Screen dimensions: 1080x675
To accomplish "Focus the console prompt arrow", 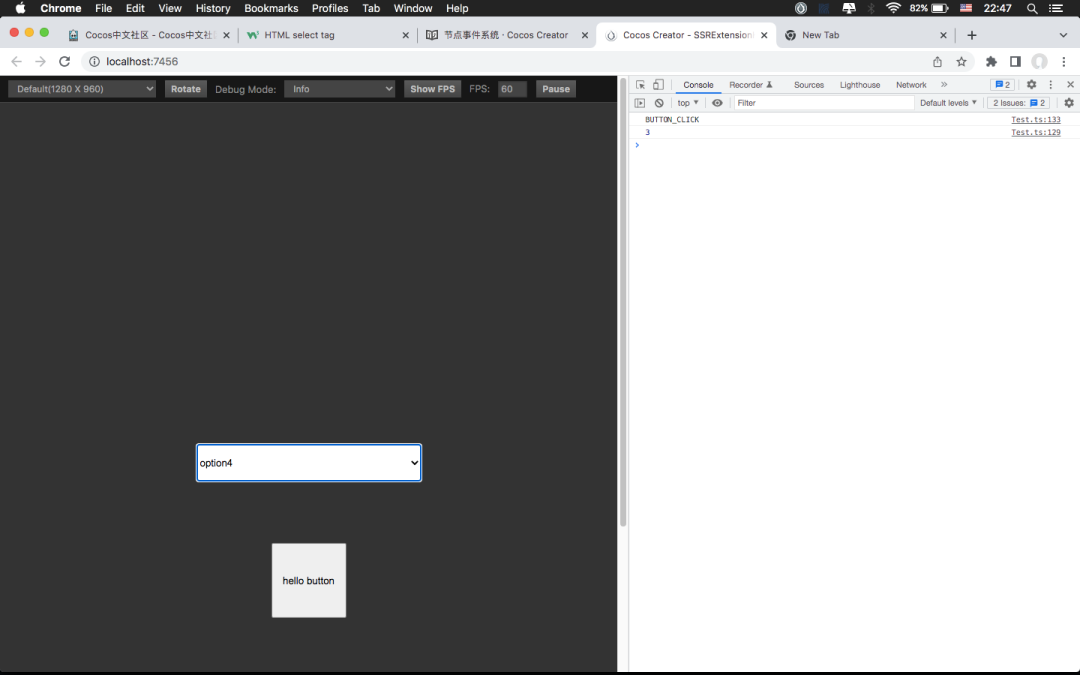I will coord(637,145).
